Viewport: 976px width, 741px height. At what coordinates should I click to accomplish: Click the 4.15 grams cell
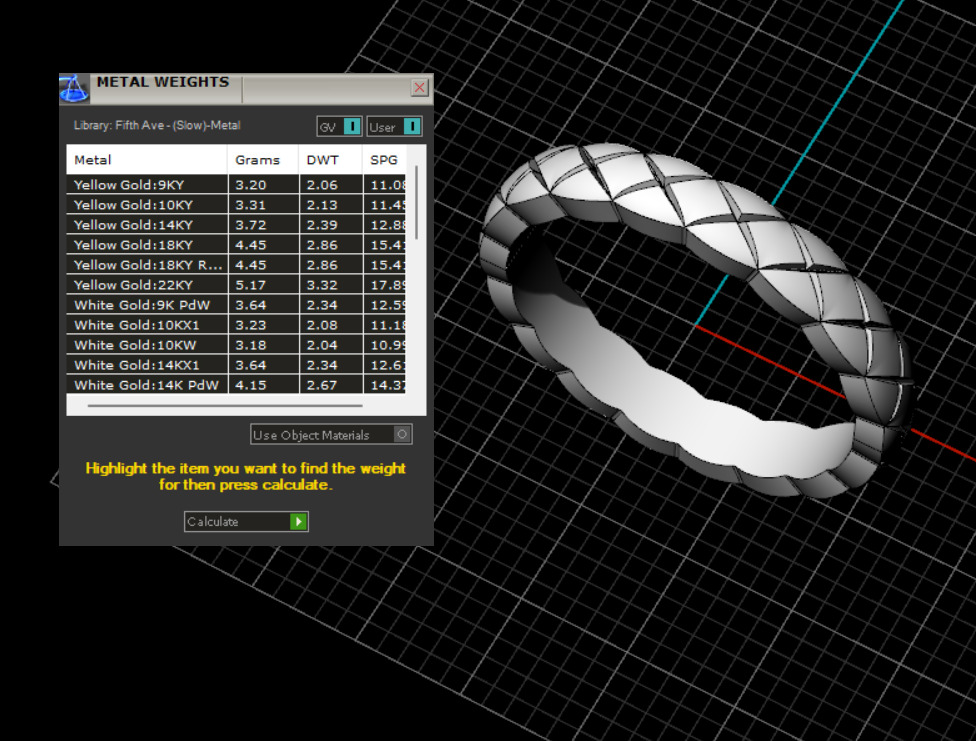[263, 384]
